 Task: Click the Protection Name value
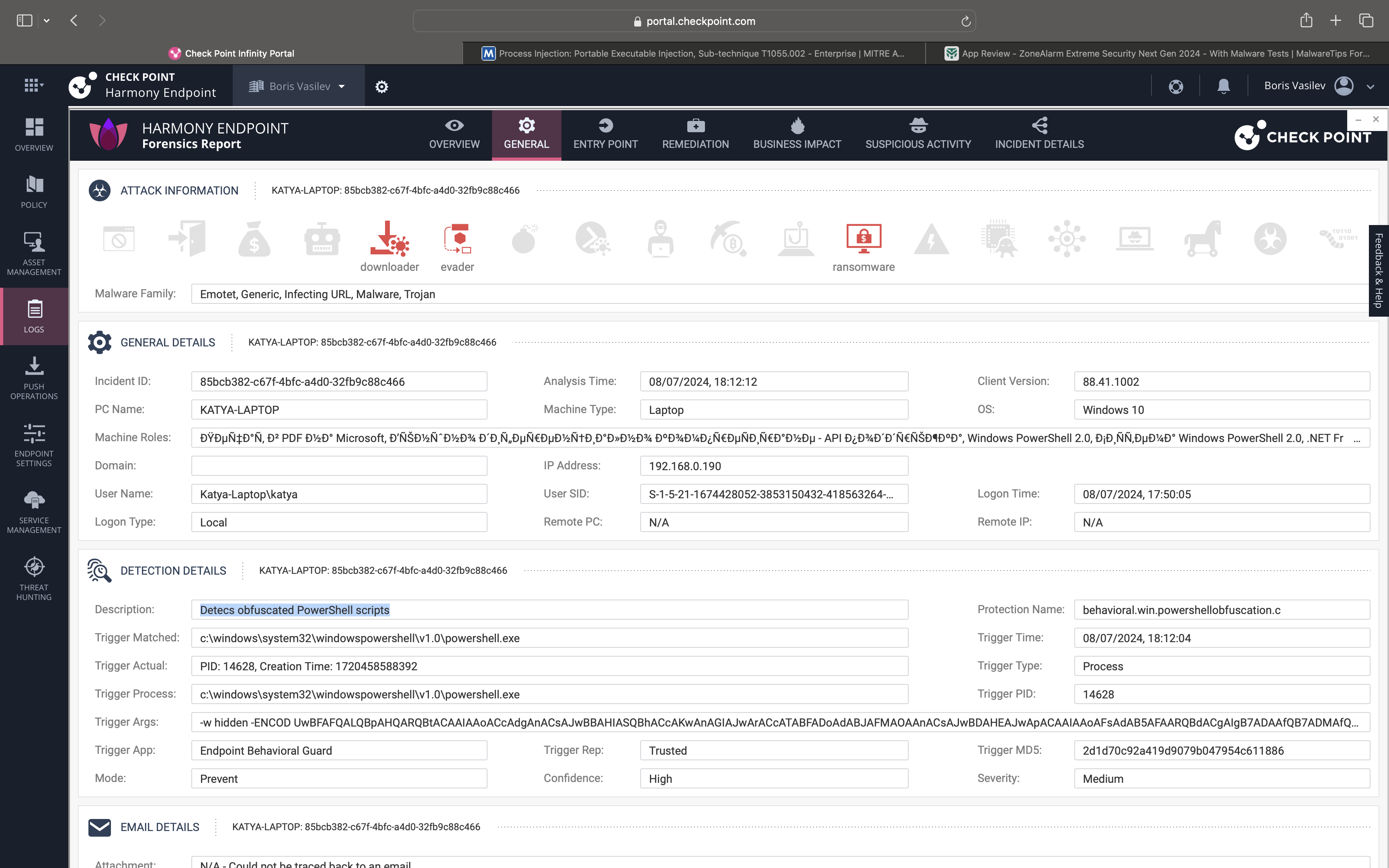[1222, 610]
